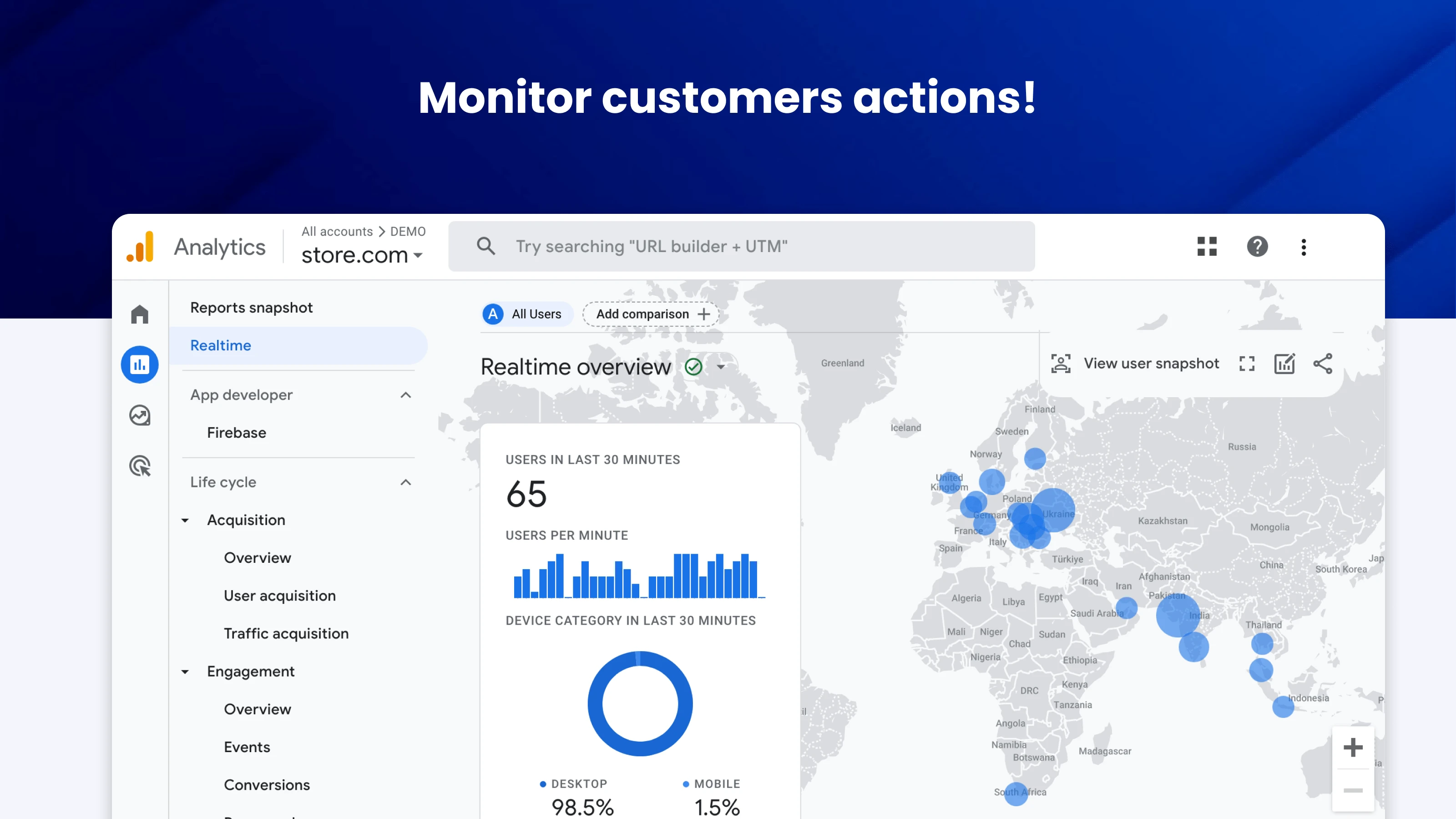Select the Reports bar chart icon

[x=140, y=364]
